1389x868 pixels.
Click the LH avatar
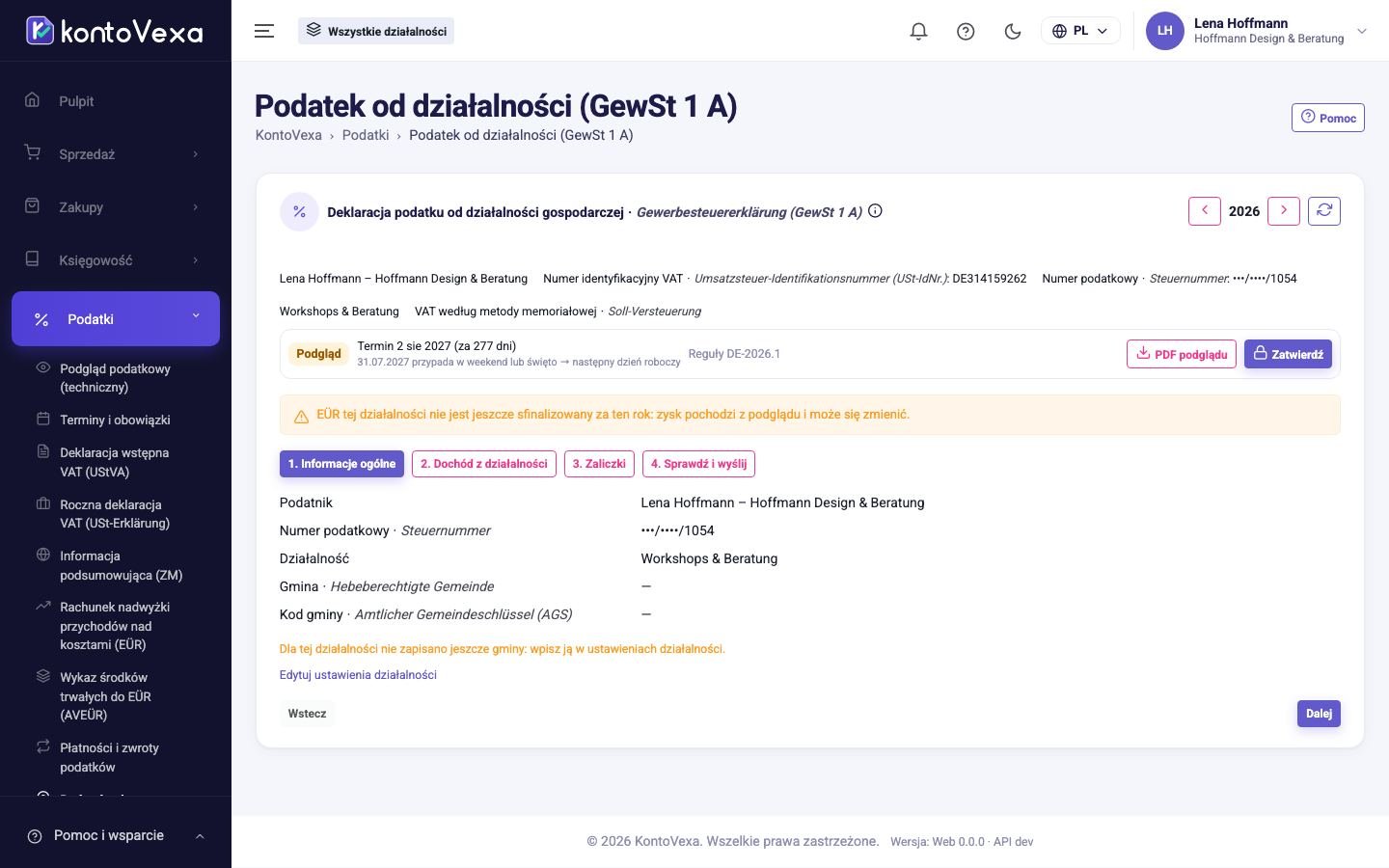[x=1164, y=31]
